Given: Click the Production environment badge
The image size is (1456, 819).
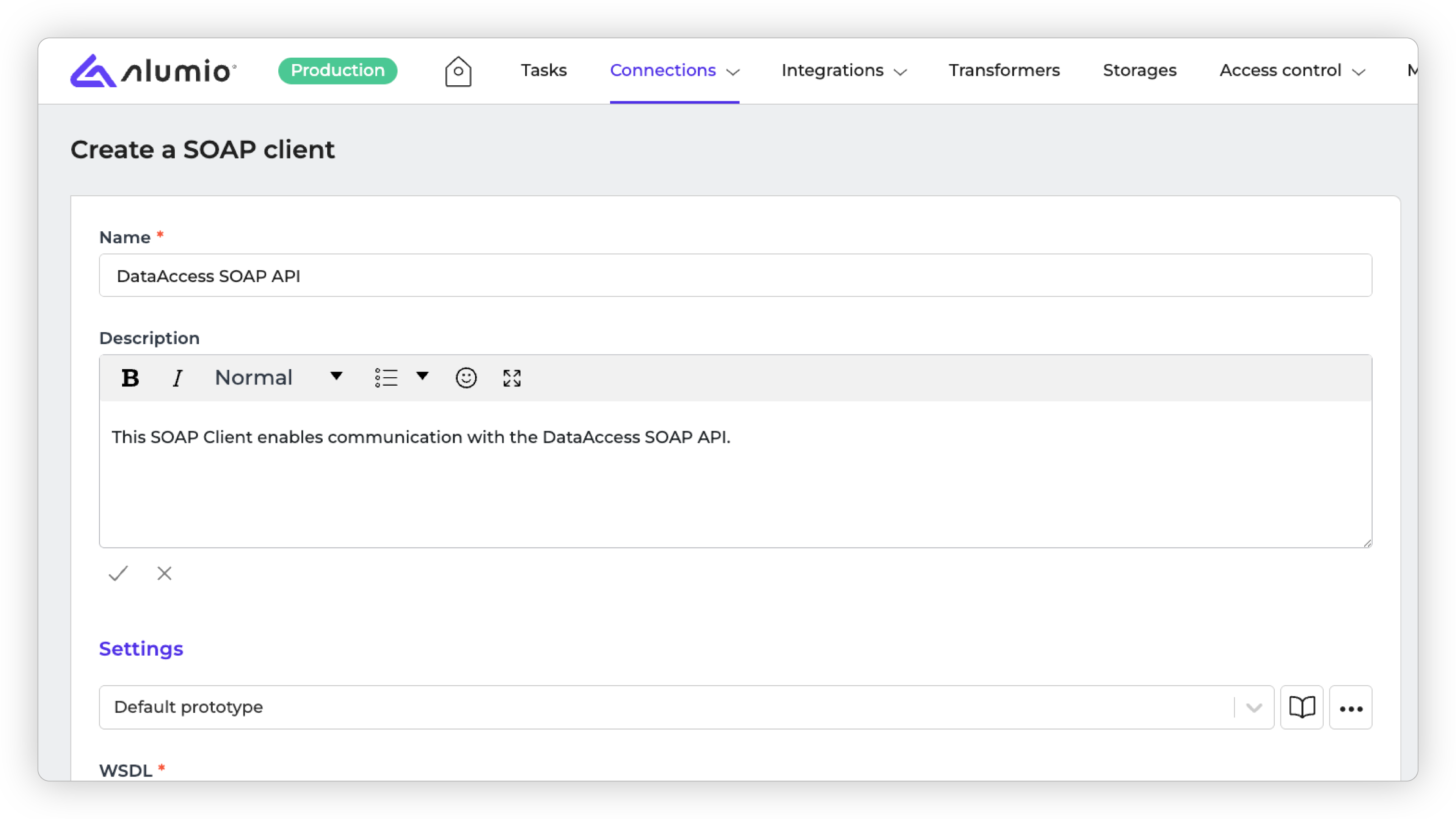Looking at the screenshot, I should coord(337,71).
